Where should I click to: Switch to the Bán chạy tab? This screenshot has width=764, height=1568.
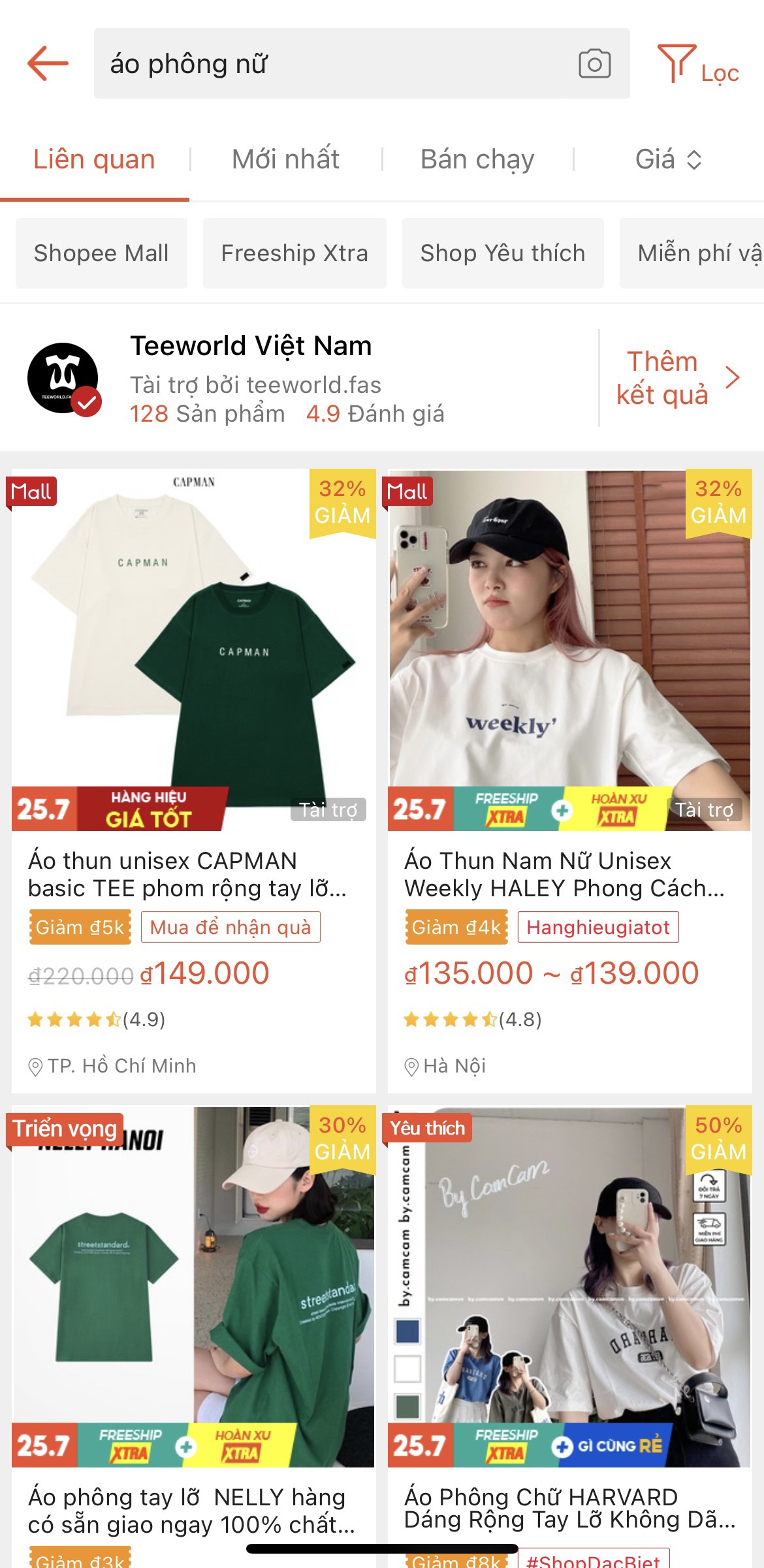point(477,159)
